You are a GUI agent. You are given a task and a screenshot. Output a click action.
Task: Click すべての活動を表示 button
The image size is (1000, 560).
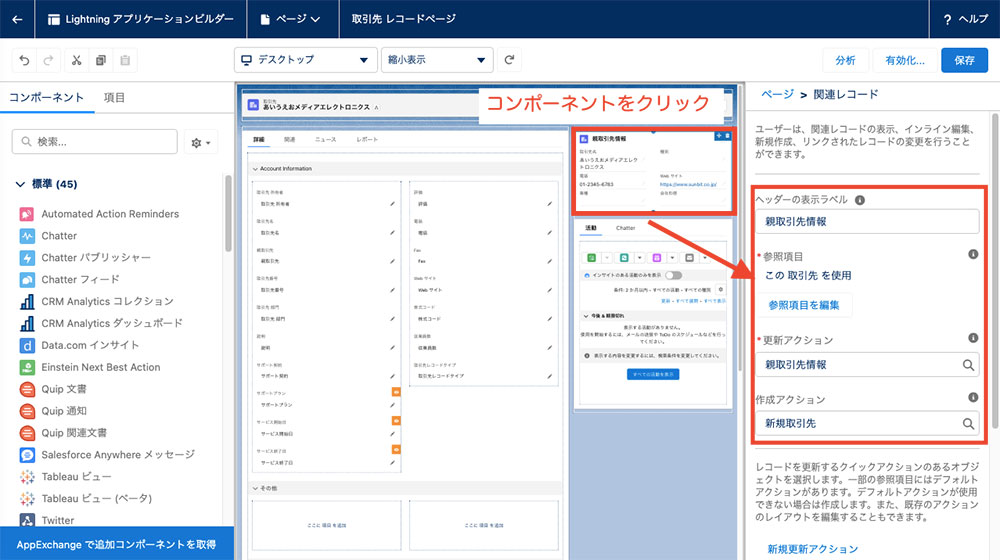(x=653, y=374)
